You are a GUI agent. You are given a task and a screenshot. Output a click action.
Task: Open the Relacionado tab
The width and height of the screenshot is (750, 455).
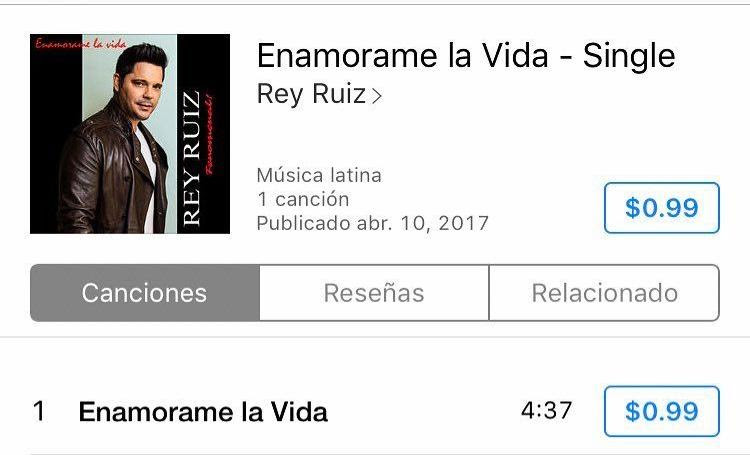(605, 293)
